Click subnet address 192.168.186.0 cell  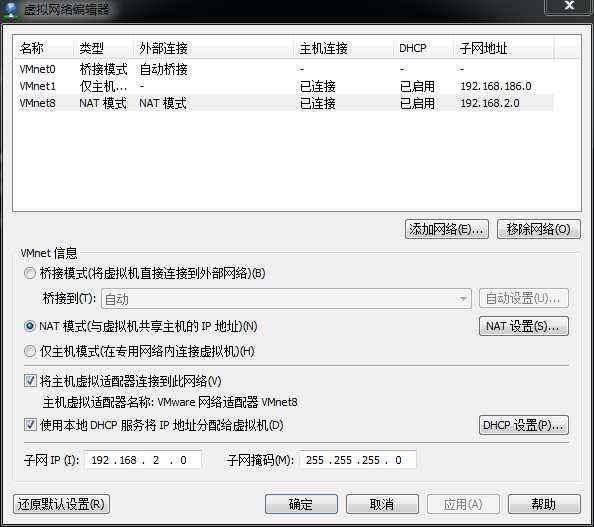tap(496, 86)
